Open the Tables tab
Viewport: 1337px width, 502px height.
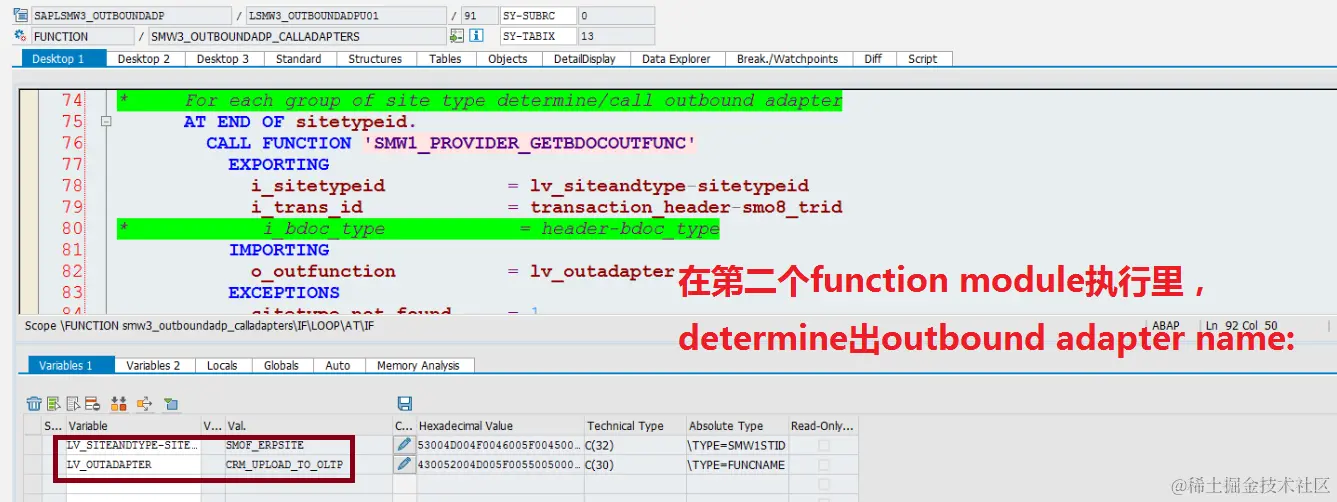coord(446,59)
